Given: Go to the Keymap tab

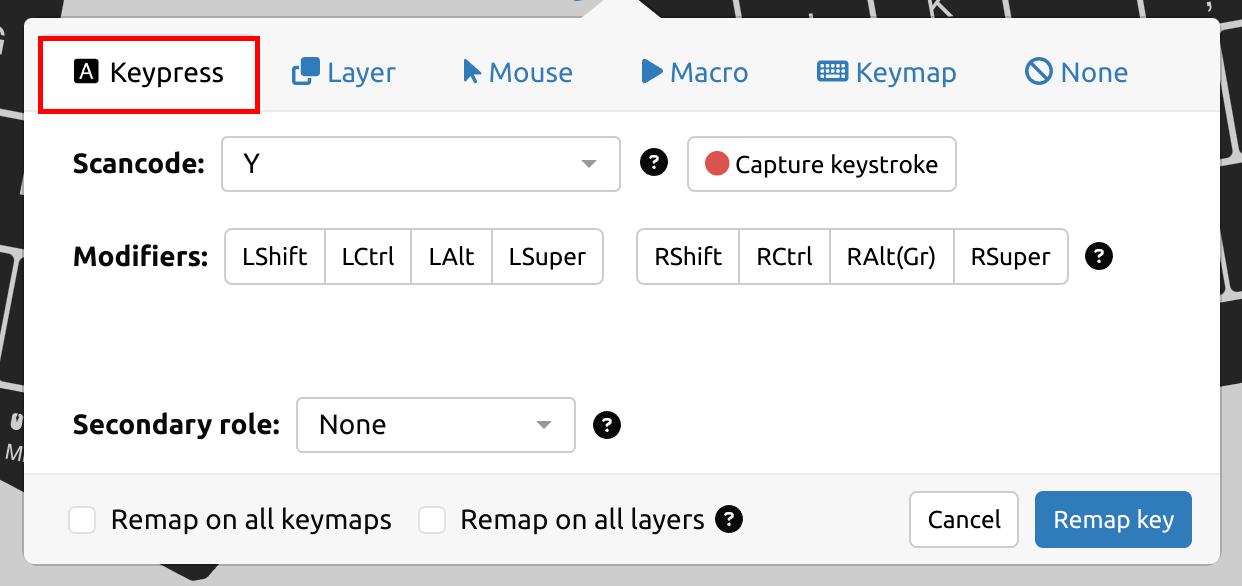Looking at the screenshot, I should point(886,73).
